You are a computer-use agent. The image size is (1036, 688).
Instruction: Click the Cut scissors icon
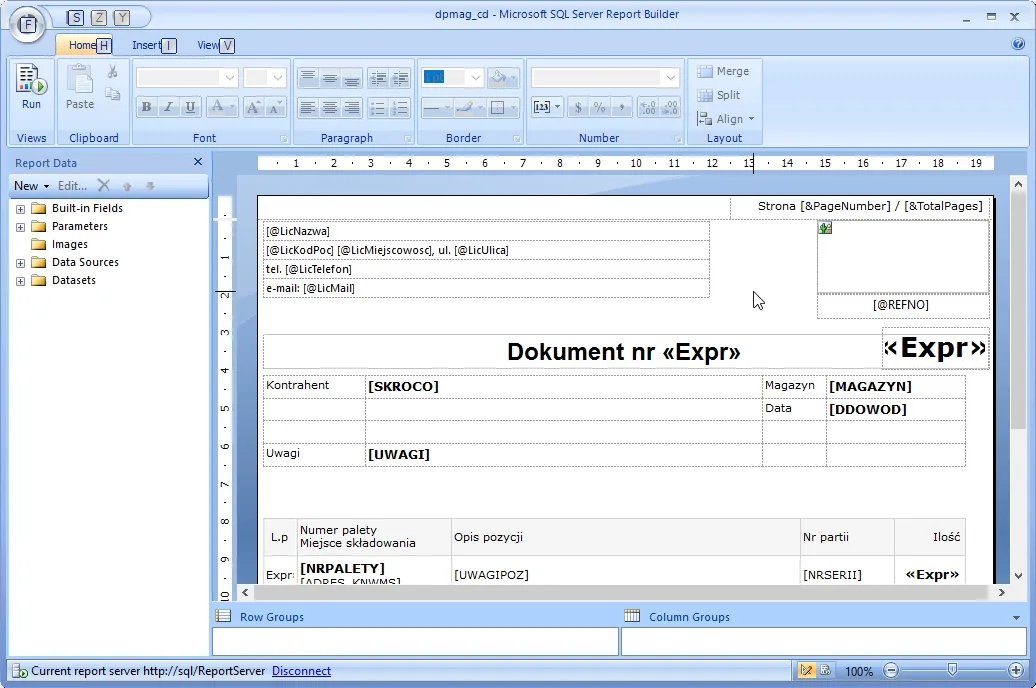pyautogui.click(x=112, y=71)
